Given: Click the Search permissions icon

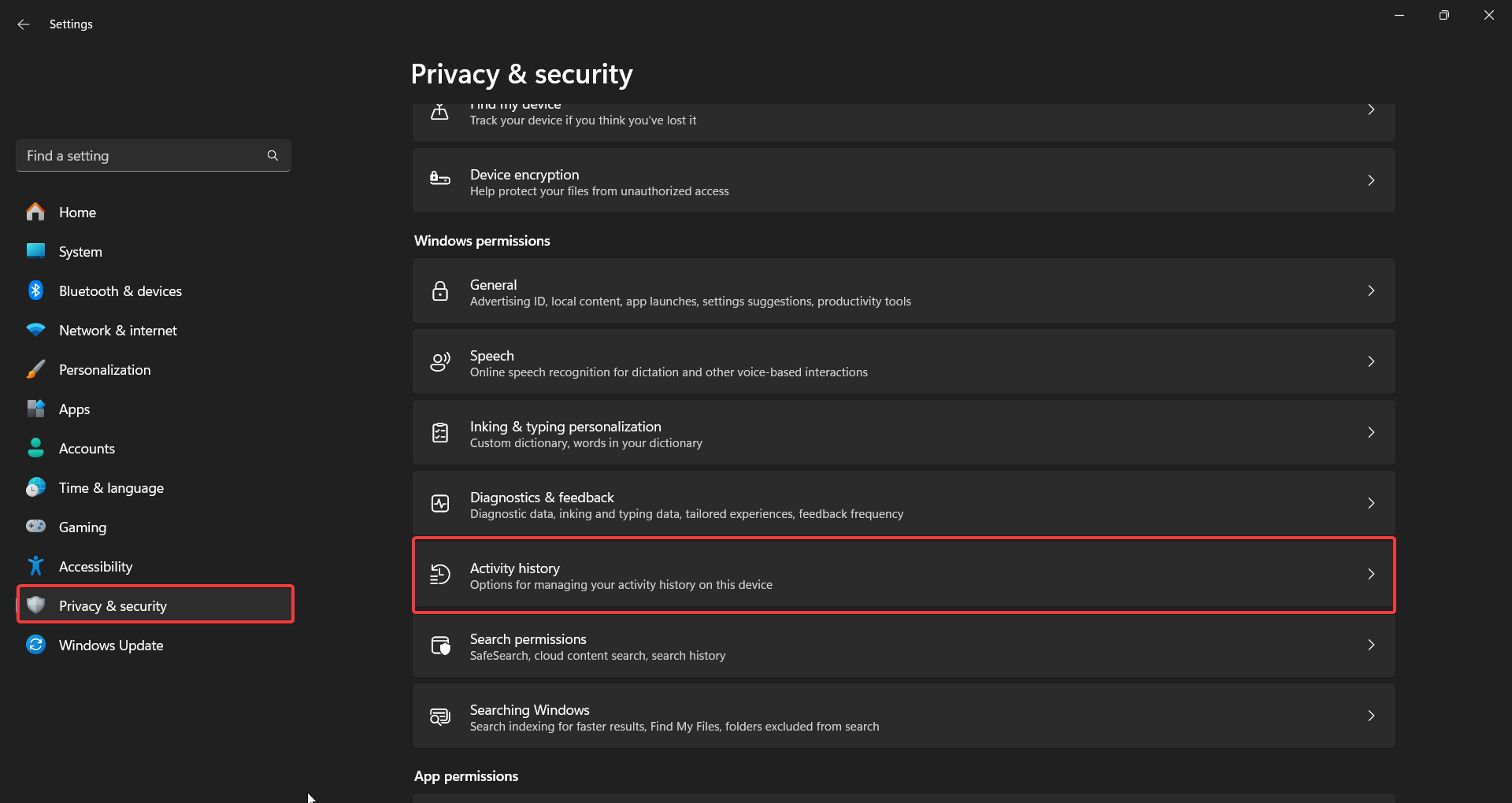Looking at the screenshot, I should [440, 645].
